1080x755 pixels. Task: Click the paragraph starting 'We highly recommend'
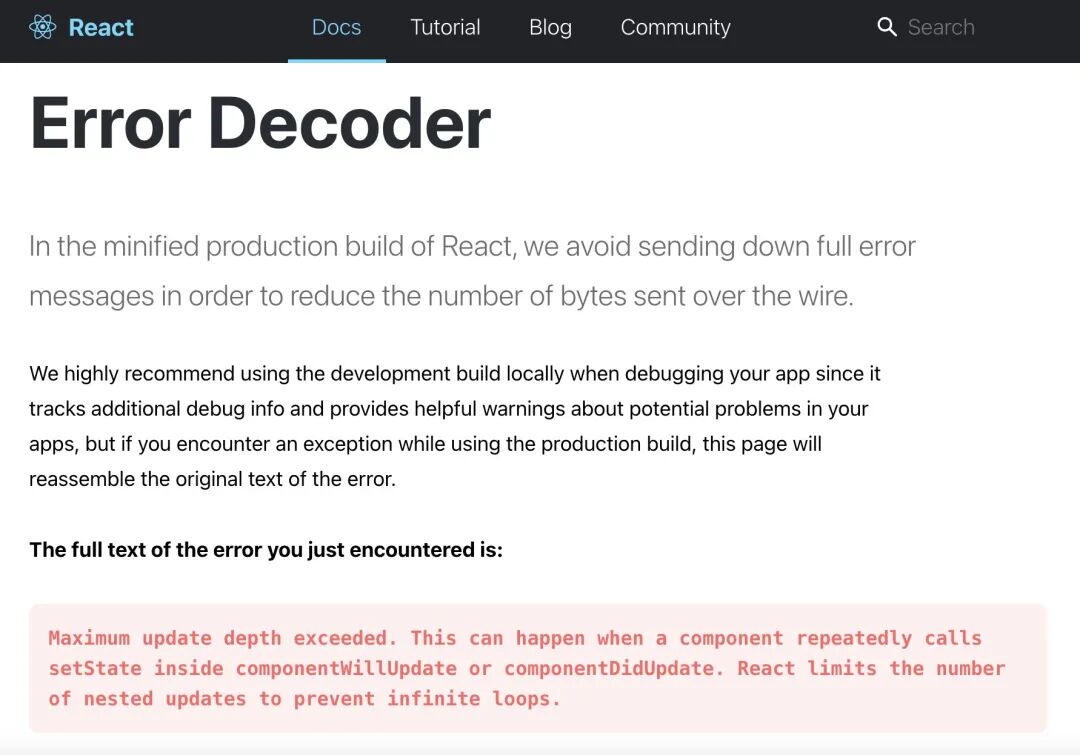pos(455,426)
